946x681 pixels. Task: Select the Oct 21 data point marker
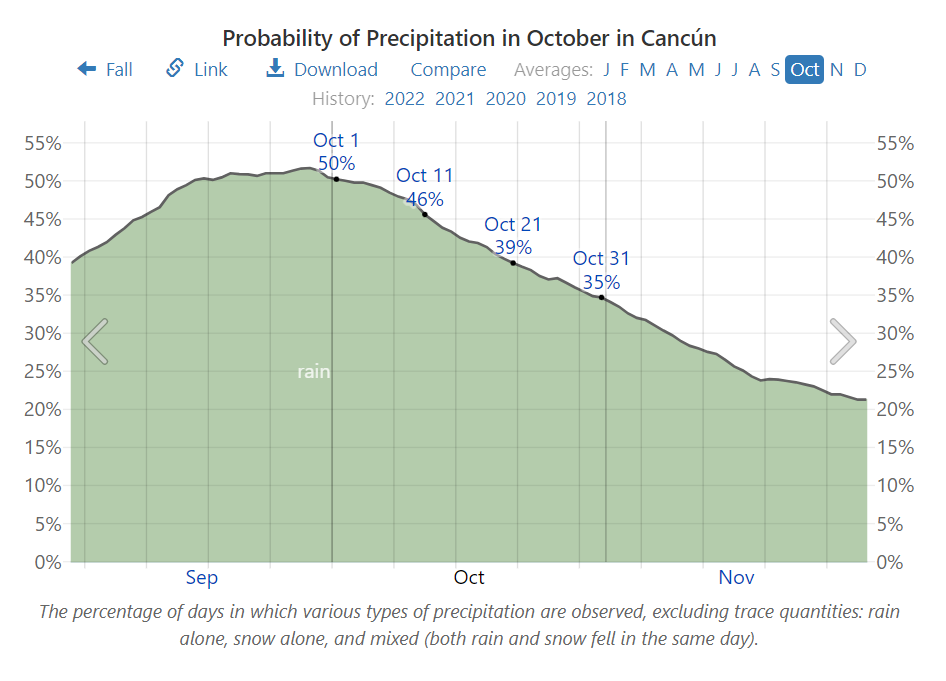[512, 262]
